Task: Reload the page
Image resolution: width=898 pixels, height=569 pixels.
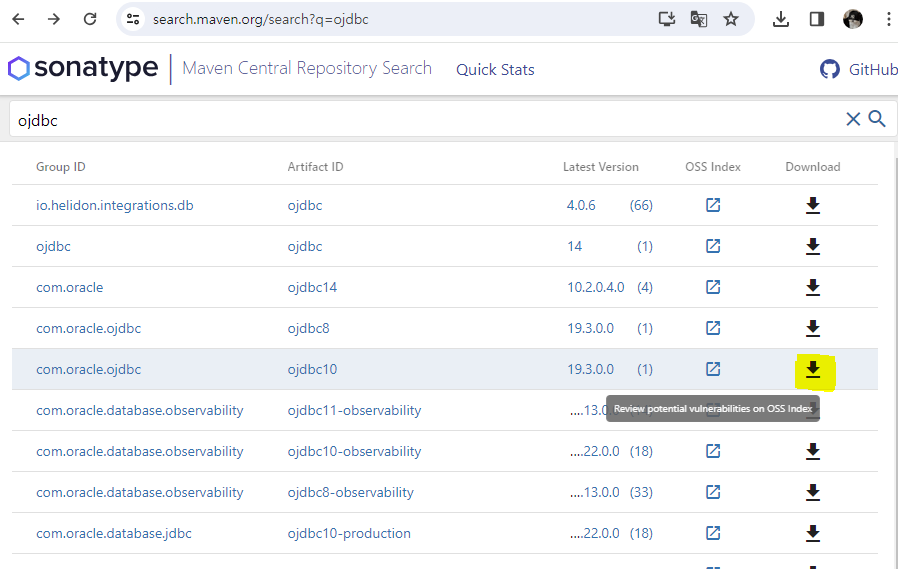Action: click(90, 19)
